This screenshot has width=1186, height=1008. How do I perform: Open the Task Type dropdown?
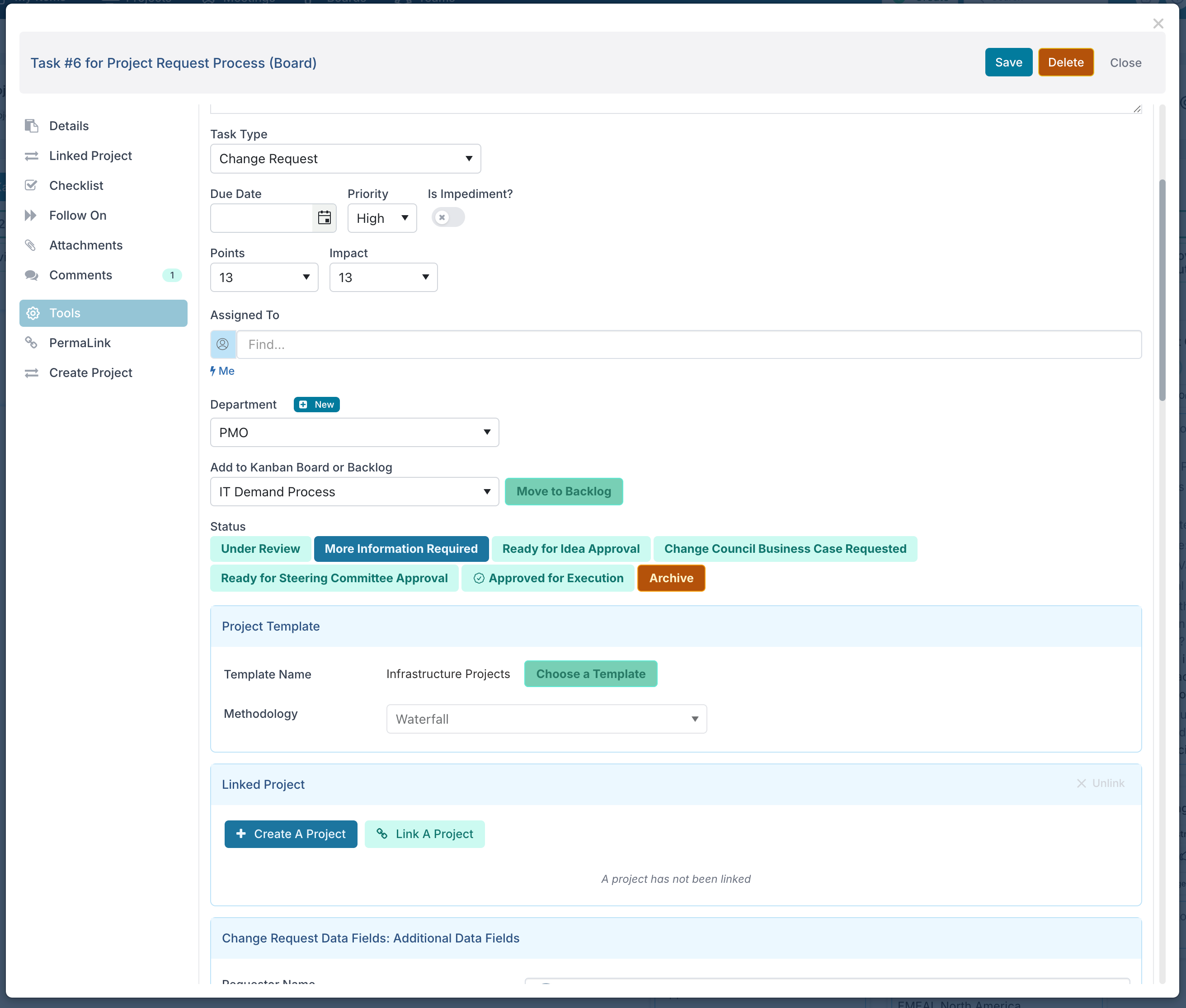point(345,158)
